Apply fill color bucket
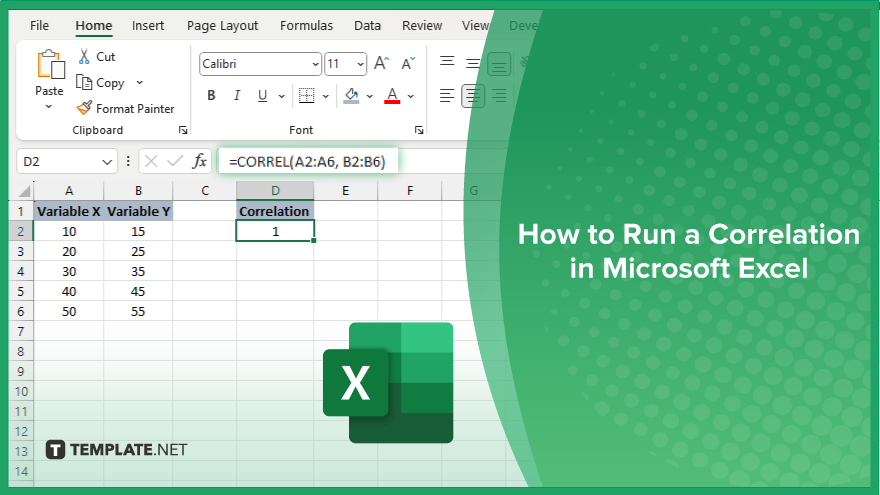This screenshot has width=880, height=495. pos(351,95)
